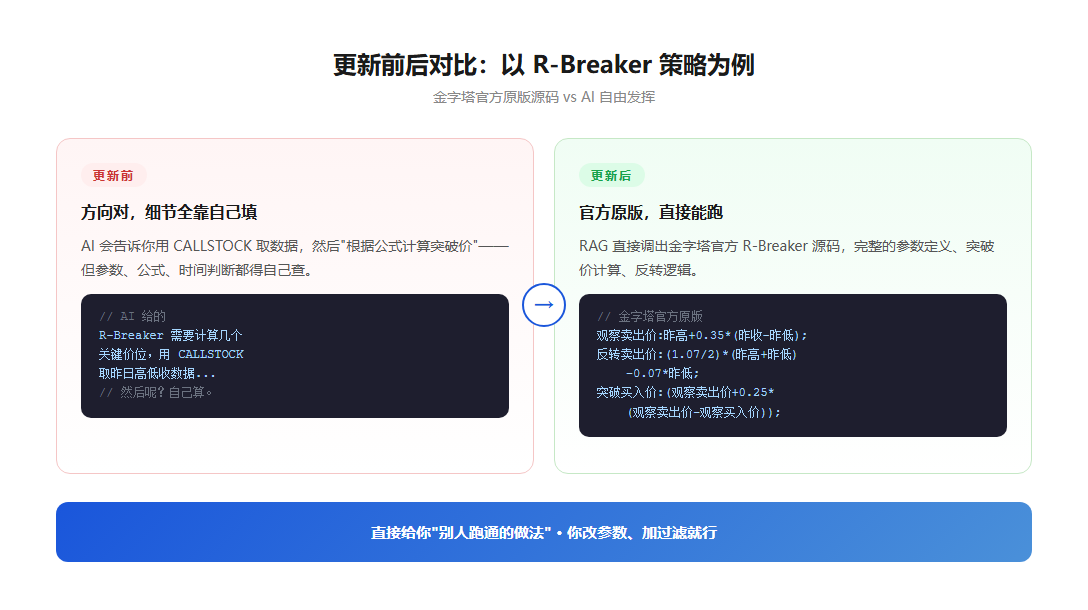Click the heading 官方原版，直接能跑
The height and width of the screenshot is (610, 1088).
[651, 212]
